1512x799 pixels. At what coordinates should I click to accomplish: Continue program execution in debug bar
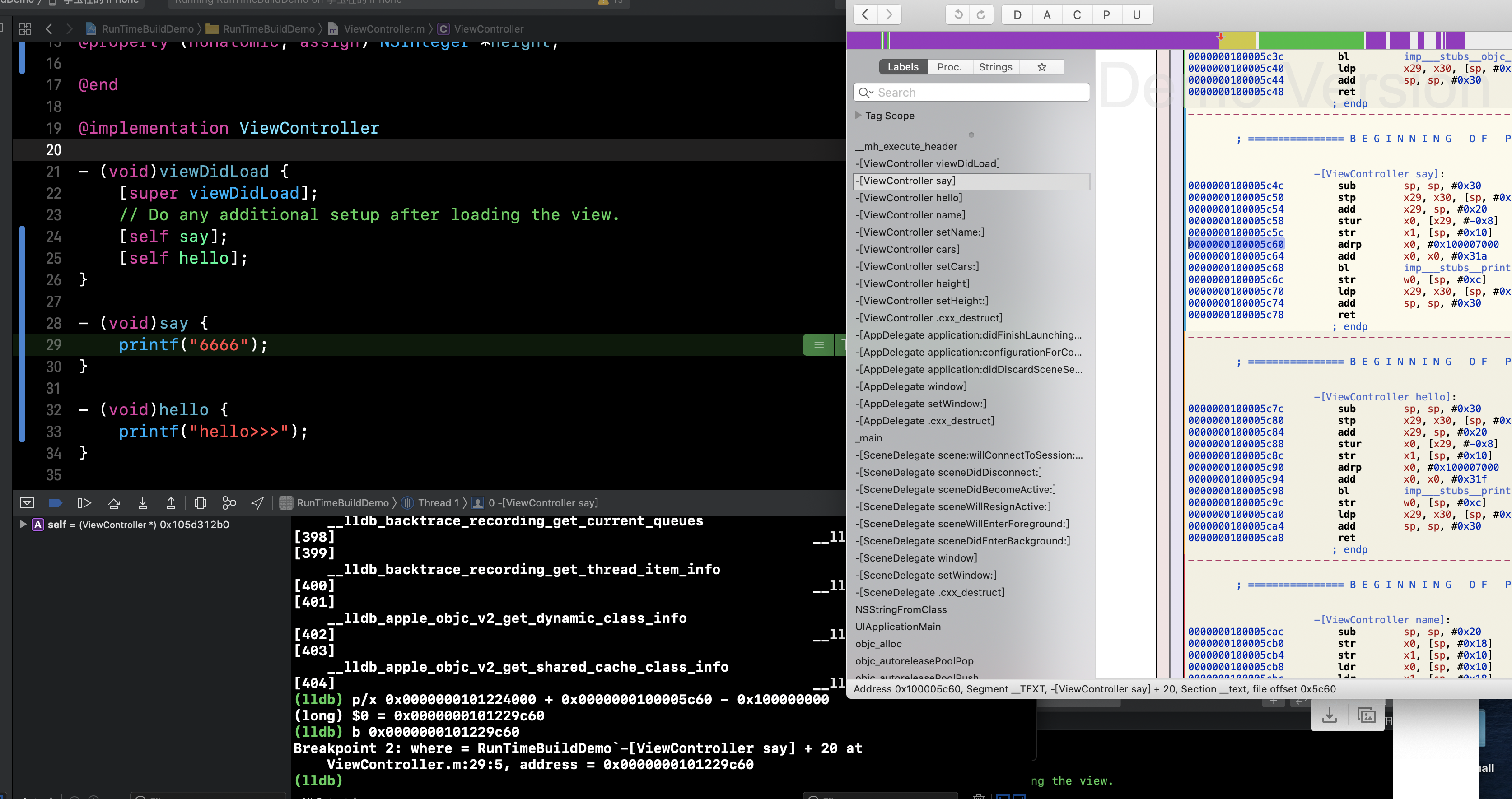click(84, 503)
